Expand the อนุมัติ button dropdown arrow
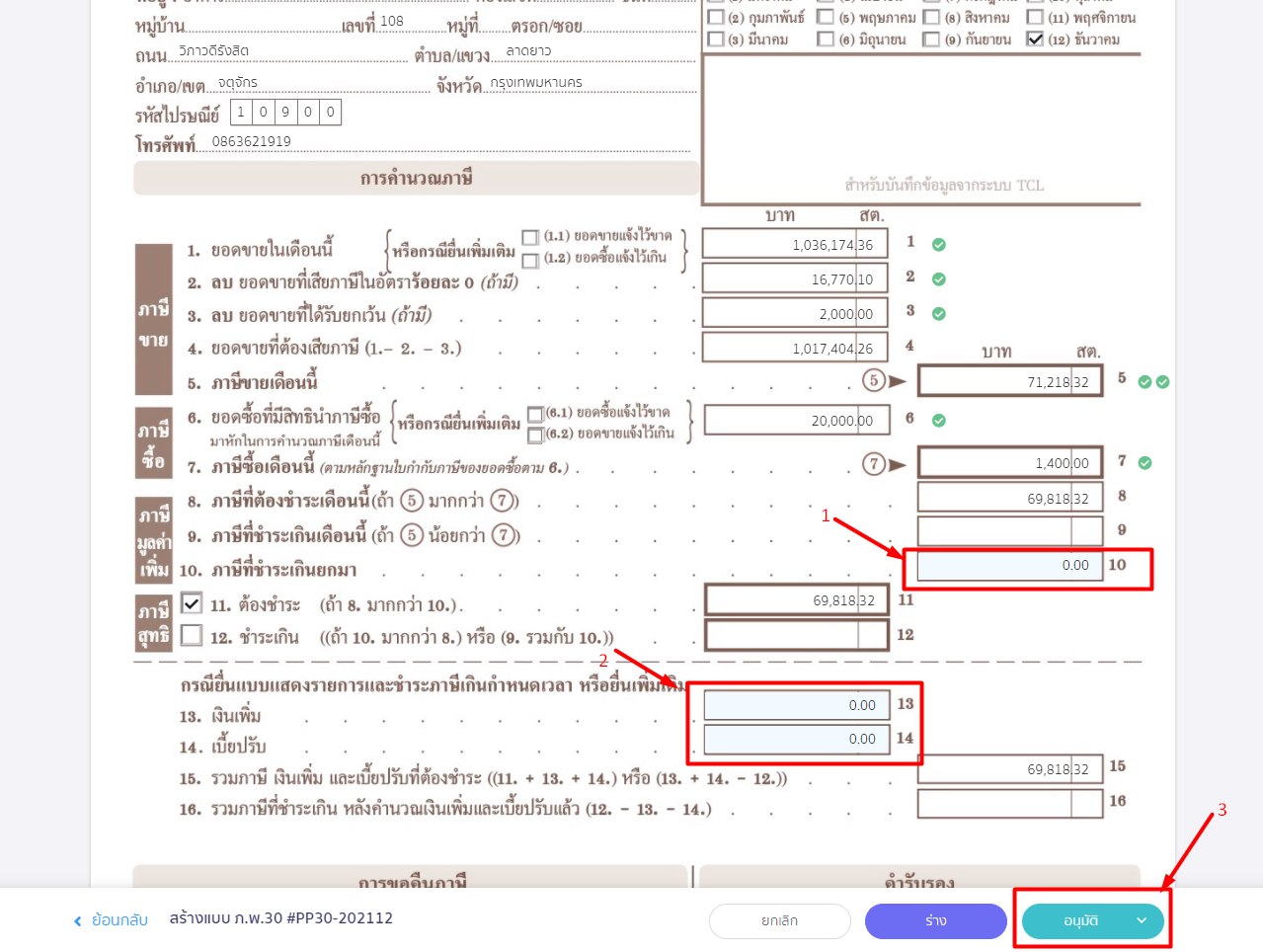This screenshot has height=952, width=1263. pos(1142,921)
